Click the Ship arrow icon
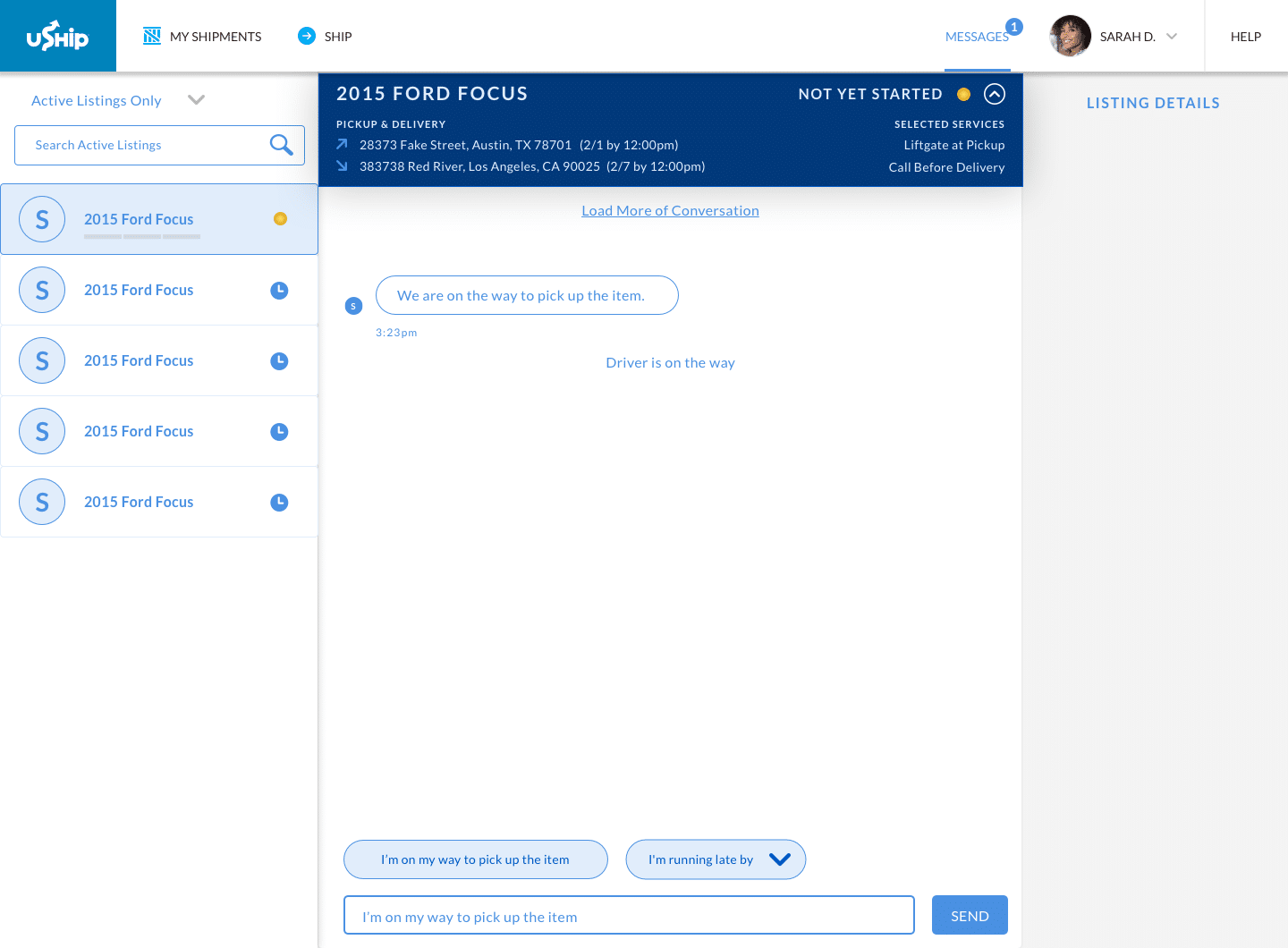 (307, 36)
